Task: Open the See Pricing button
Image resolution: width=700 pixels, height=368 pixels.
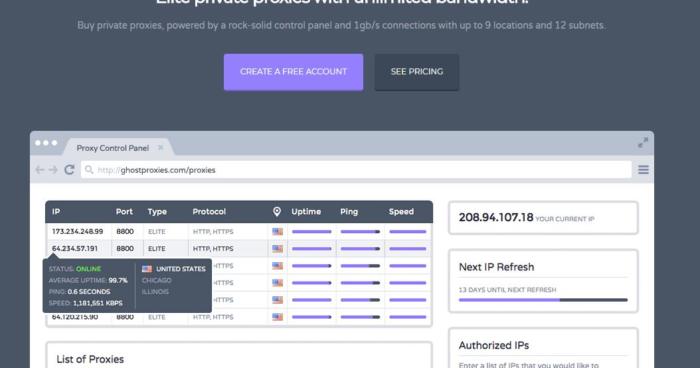Action: point(417,72)
